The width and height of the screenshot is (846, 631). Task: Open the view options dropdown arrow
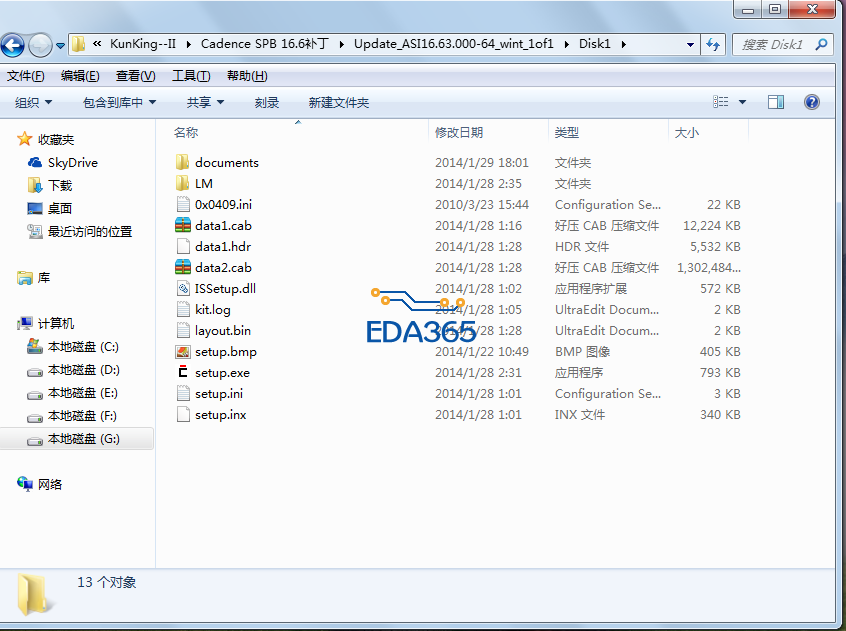click(x=742, y=102)
